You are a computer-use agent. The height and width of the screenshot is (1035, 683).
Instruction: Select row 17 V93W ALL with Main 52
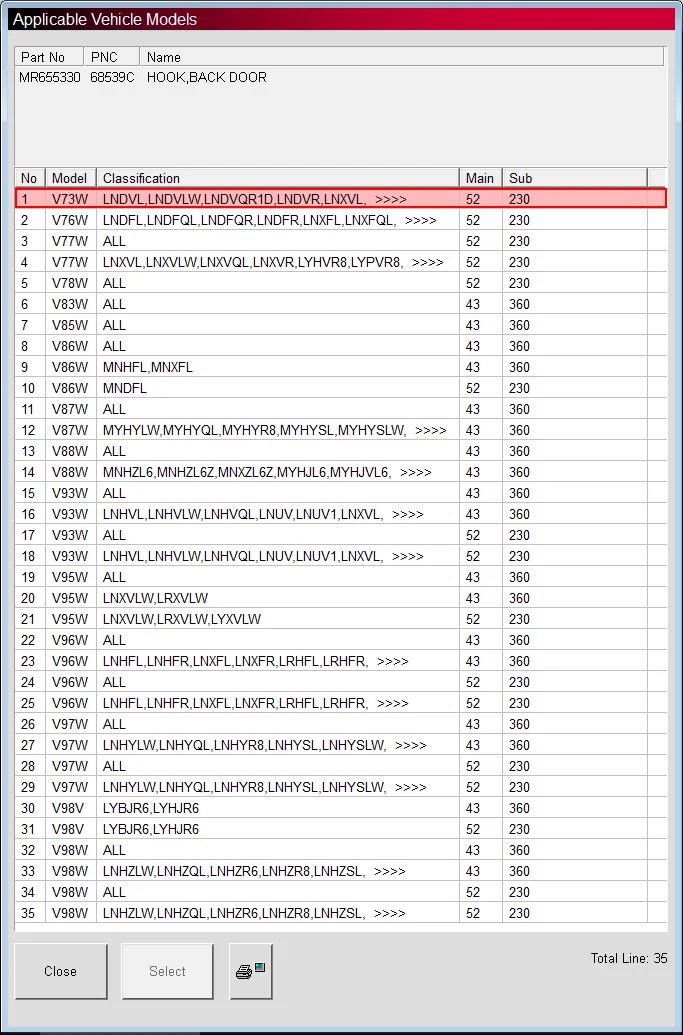pyautogui.click(x=341, y=535)
